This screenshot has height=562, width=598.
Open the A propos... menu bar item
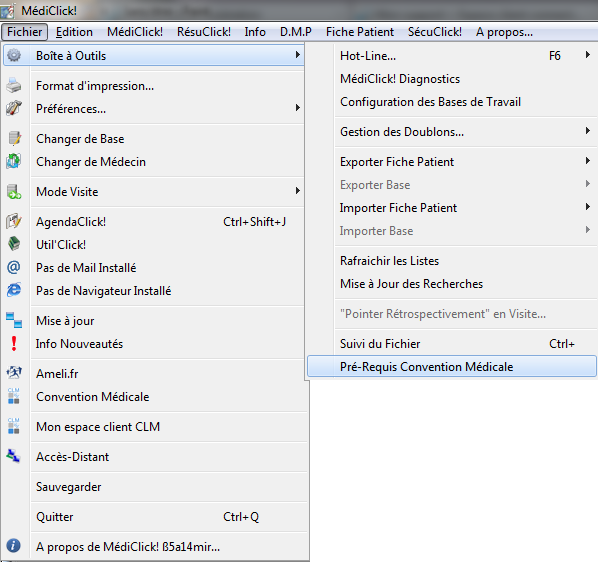click(x=504, y=32)
